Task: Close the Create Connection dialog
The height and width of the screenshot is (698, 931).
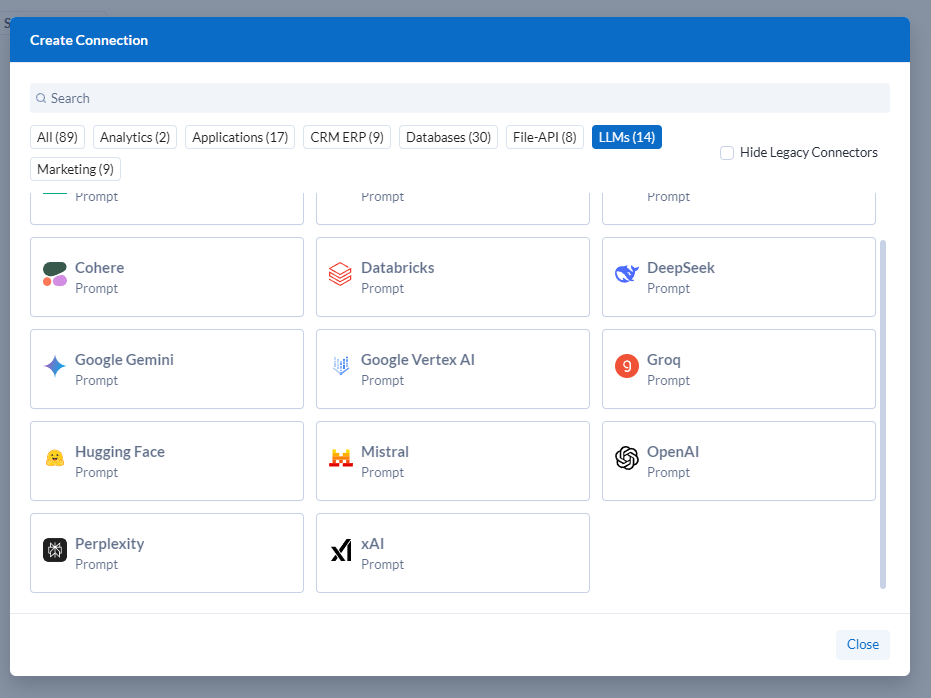Action: 862,645
